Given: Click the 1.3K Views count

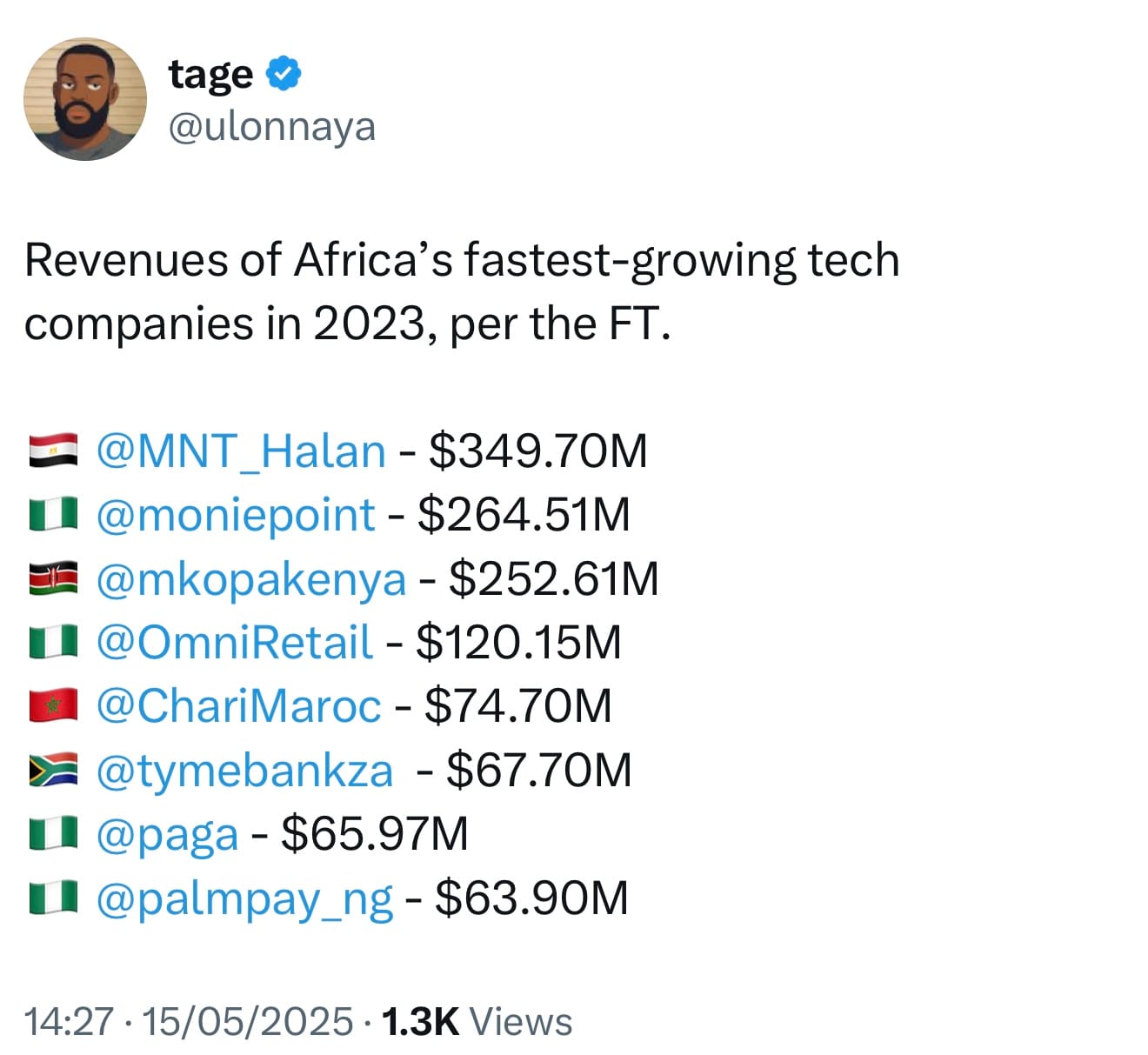Looking at the screenshot, I should coord(477,1022).
